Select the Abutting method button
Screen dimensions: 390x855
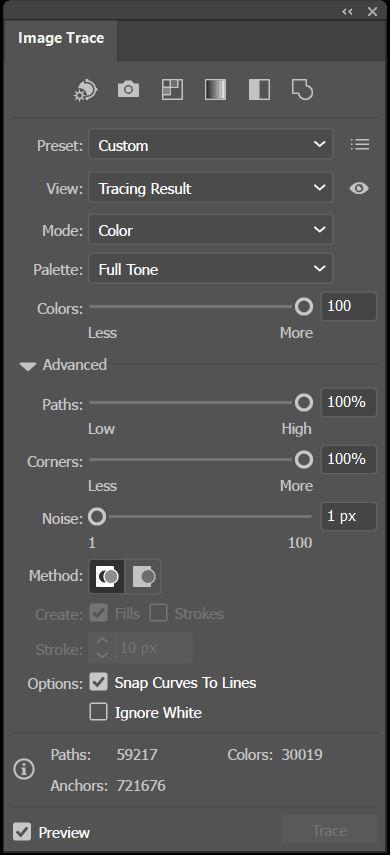[107, 576]
